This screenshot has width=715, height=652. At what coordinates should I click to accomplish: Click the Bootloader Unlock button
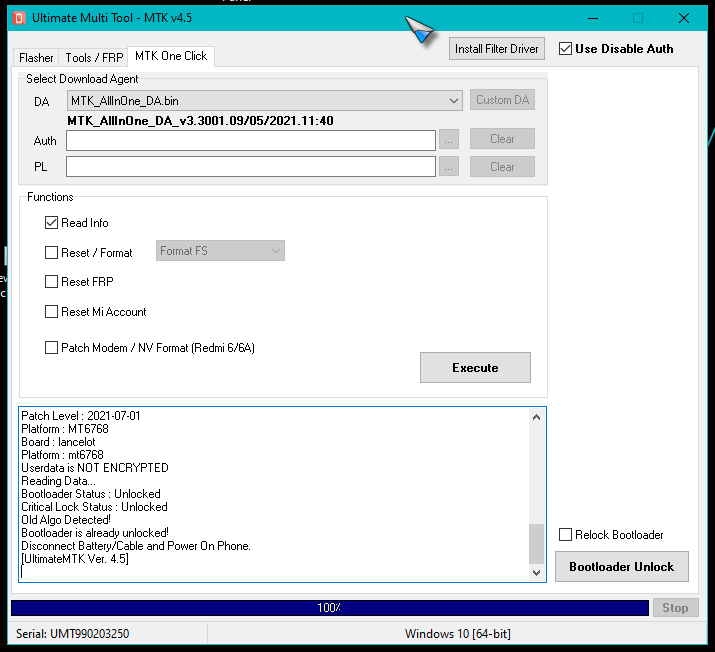[622, 567]
